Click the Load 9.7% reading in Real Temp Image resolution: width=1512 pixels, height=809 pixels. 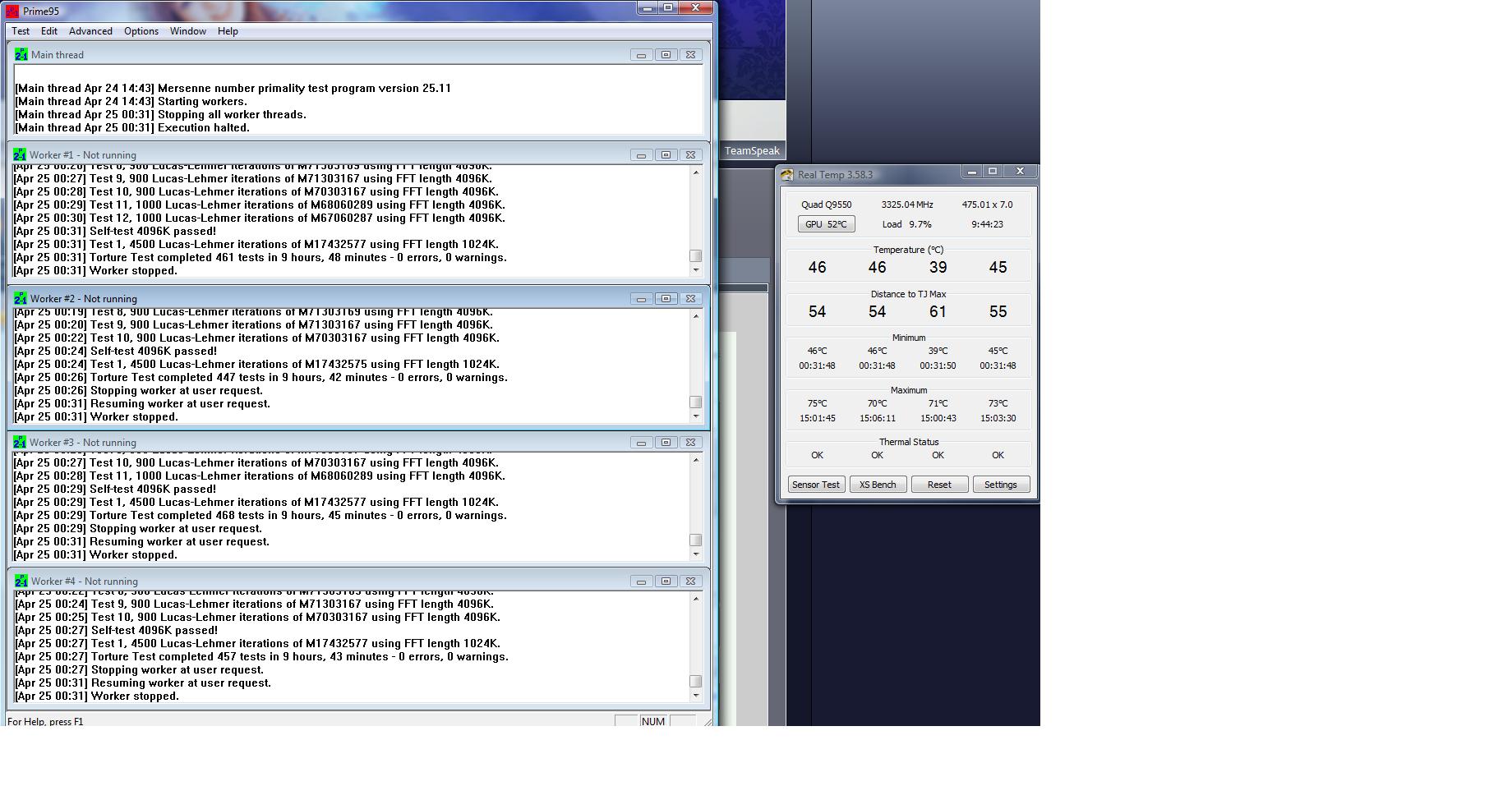(x=907, y=224)
